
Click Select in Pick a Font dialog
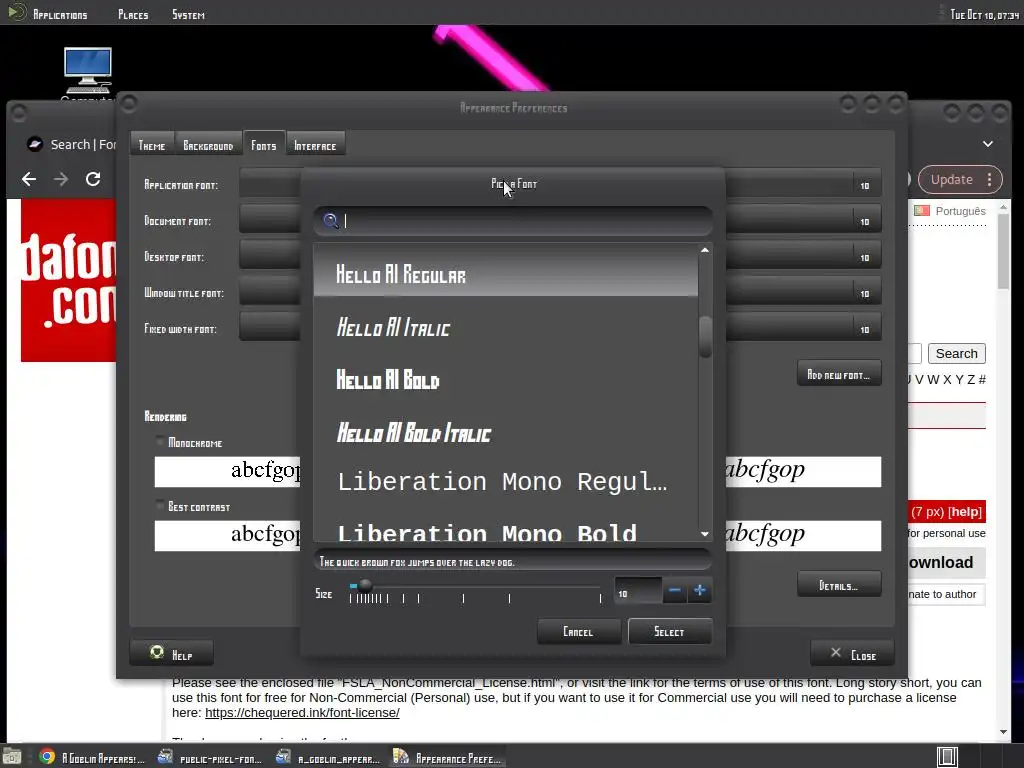pos(669,632)
